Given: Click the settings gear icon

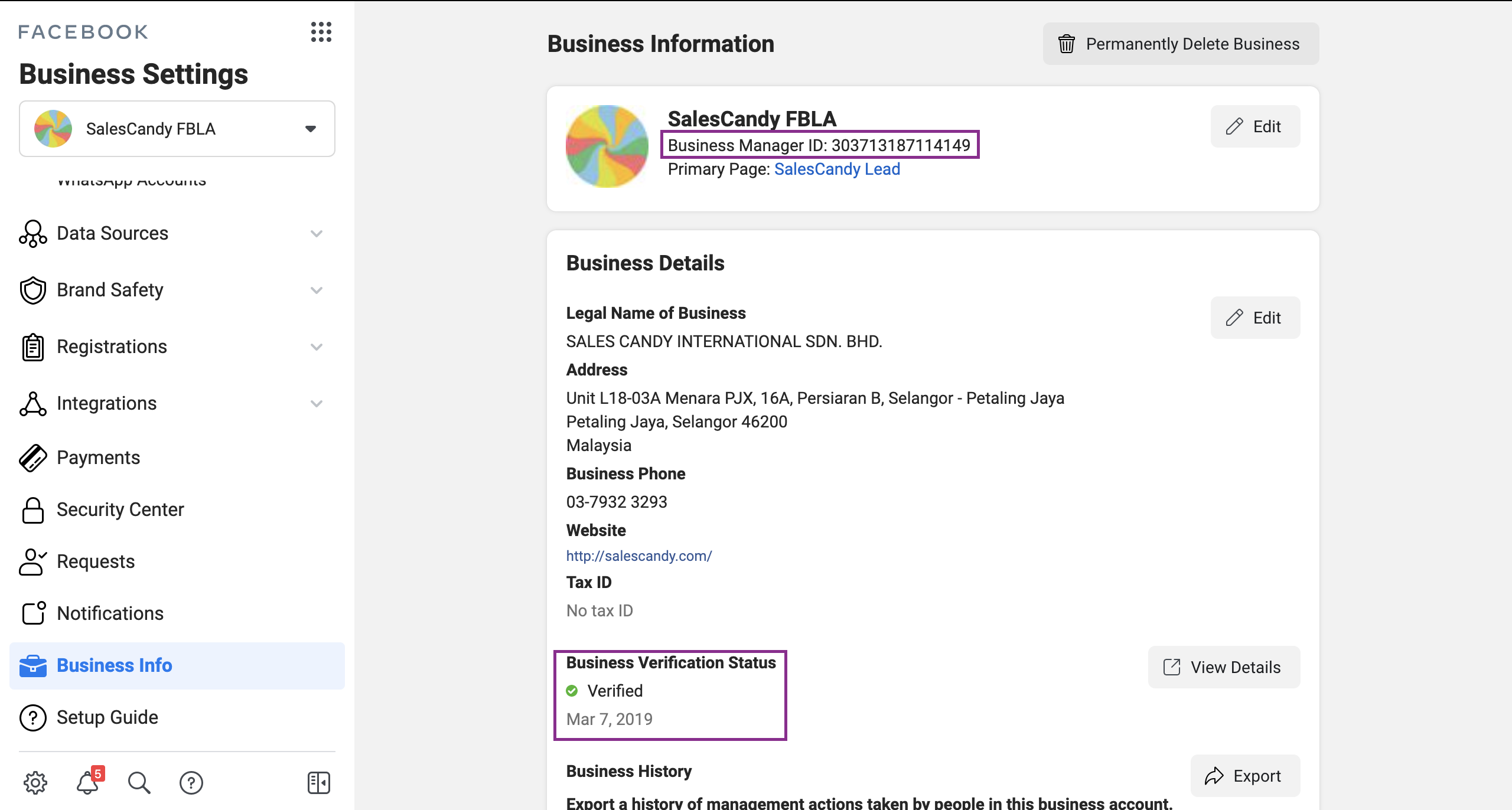Looking at the screenshot, I should click(35, 783).
